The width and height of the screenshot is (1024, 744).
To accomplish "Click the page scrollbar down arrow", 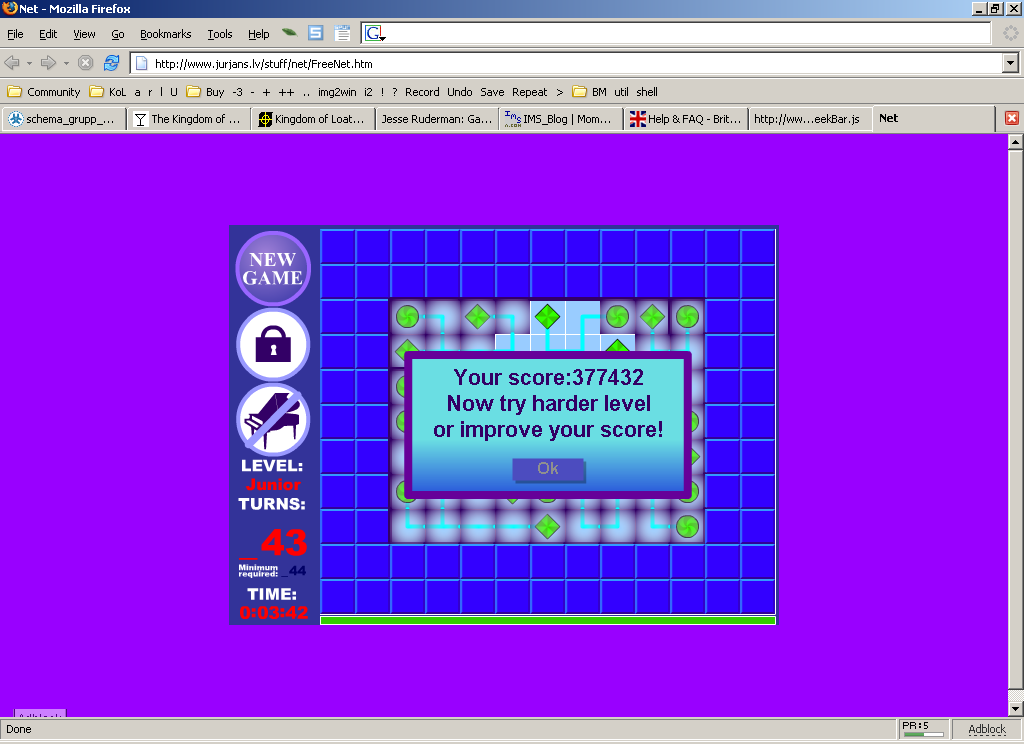I will tap(1015, 708).
